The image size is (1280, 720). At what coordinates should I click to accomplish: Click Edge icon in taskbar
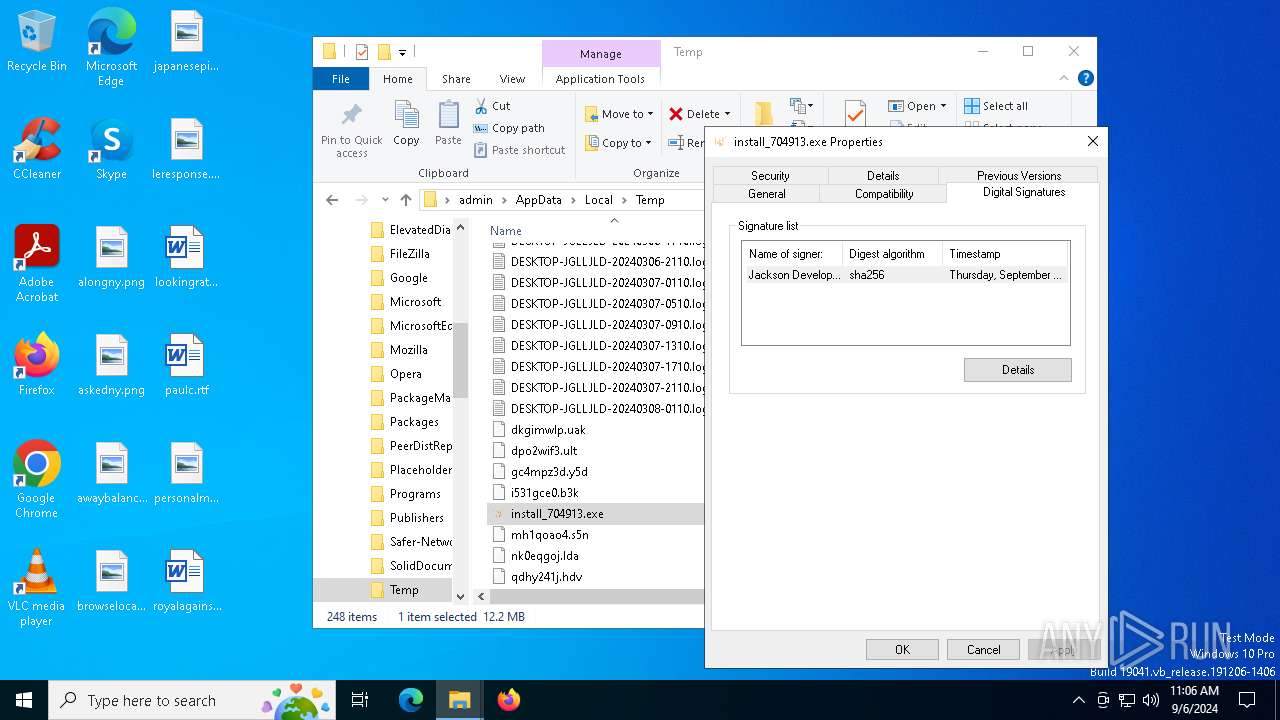pos(411,700)
